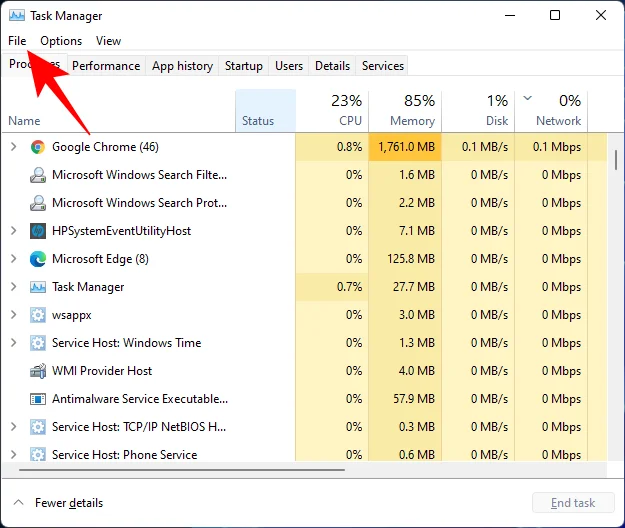
Task: Click the Microsoft Windows Search Protocol icon
Action: (x=38, y=203)
